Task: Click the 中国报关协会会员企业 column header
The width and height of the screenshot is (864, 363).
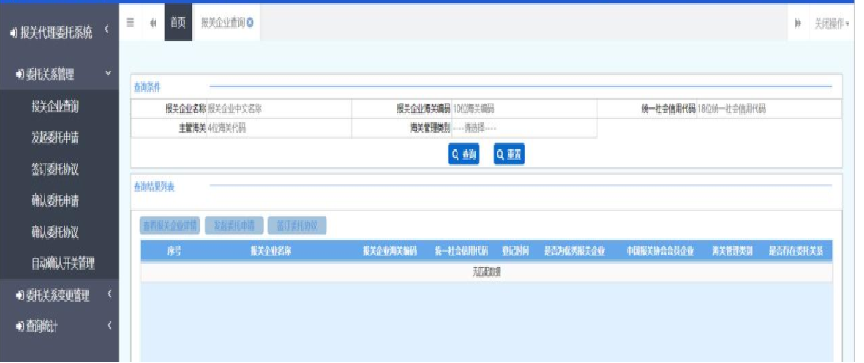Action: click(x=660, y=252)
